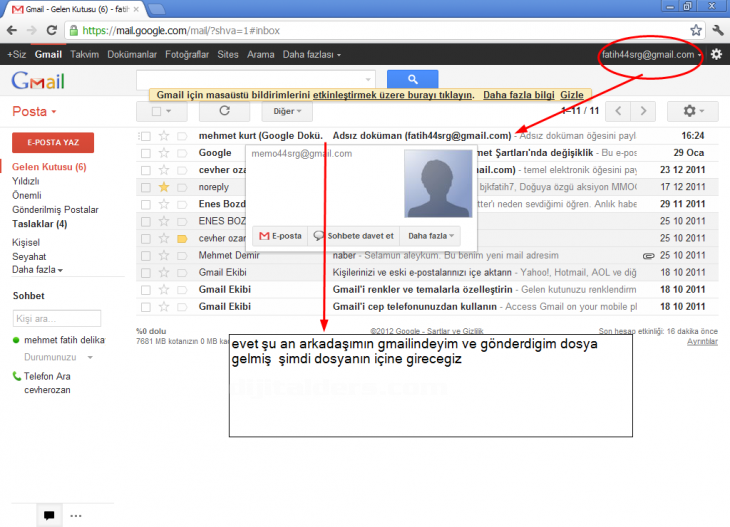Click Sohbete davet et button
The image size is (730, 527).
354,236
